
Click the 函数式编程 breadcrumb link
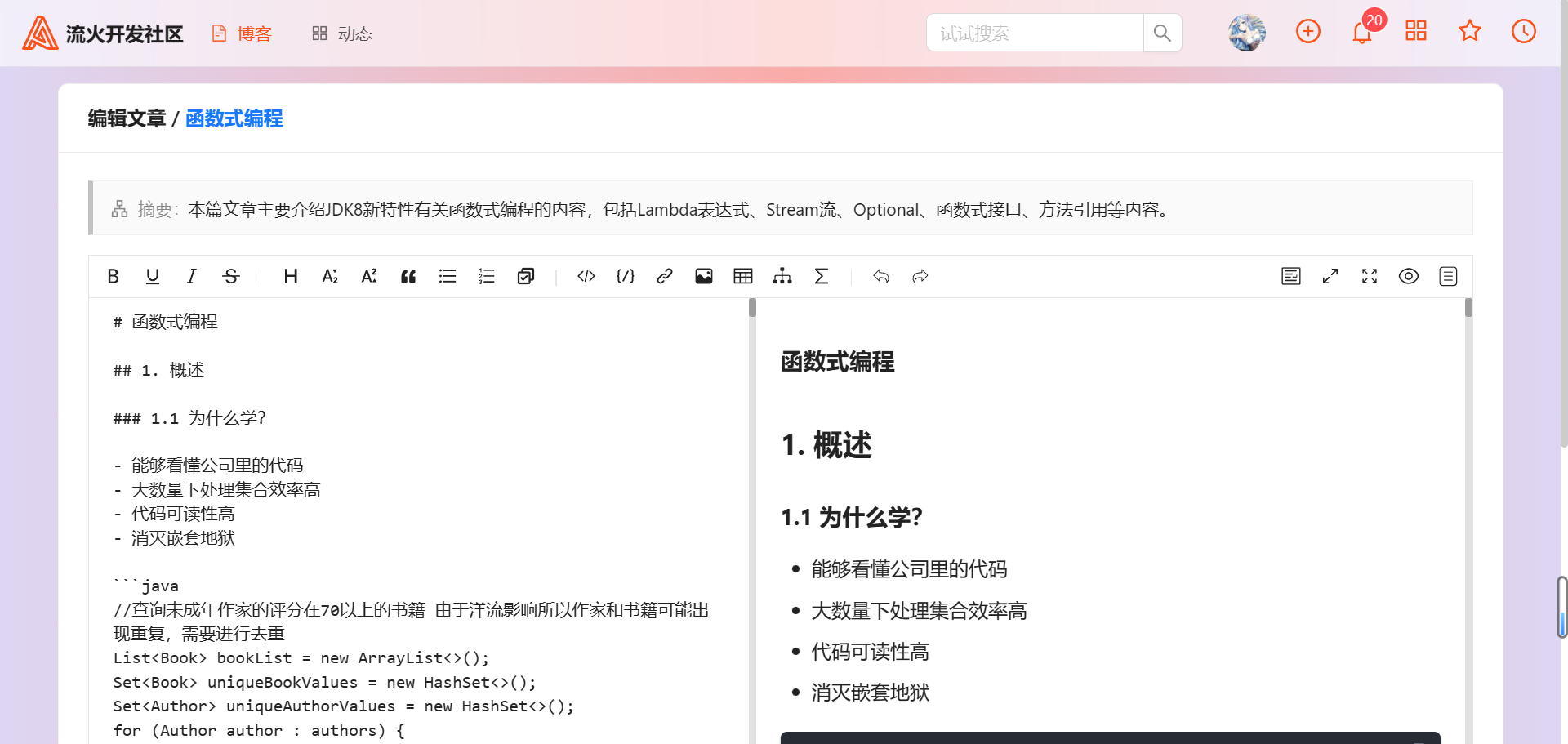point(234,118)
